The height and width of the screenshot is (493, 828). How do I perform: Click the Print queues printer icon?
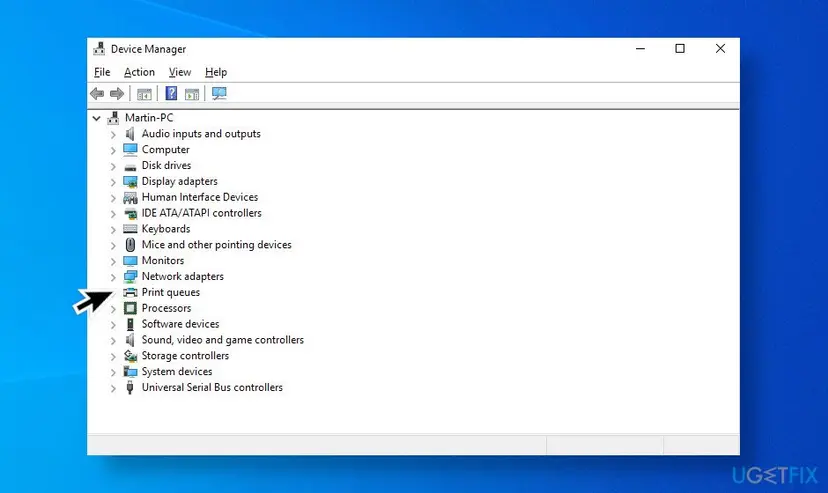coord(130,292)
